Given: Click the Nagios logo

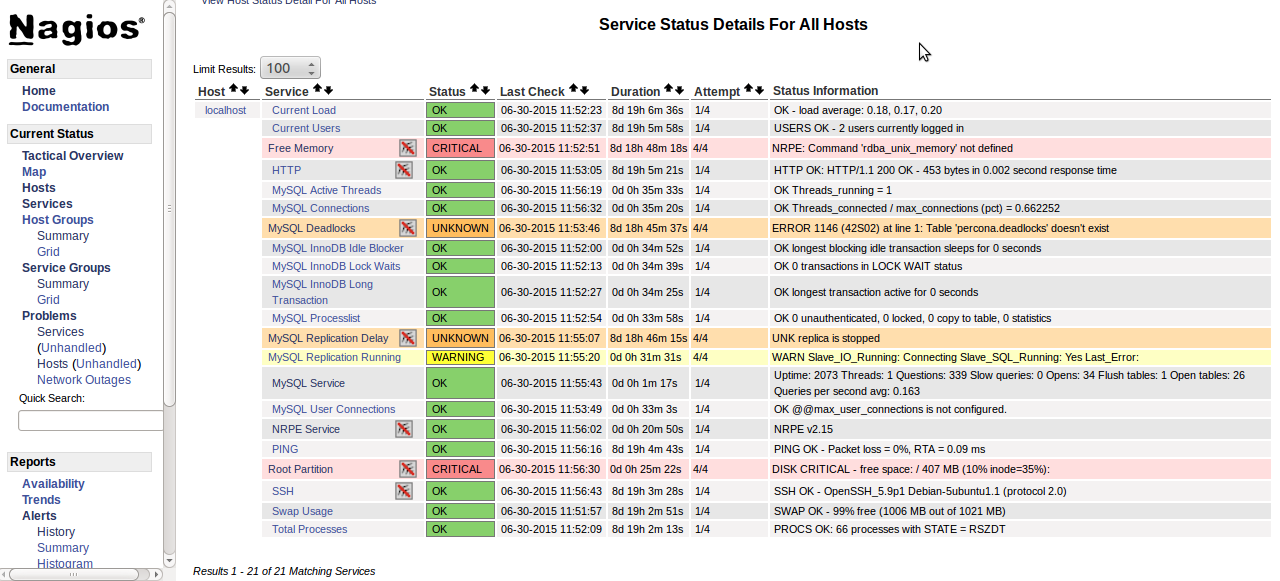Looking at the screenshot, I should click(77, 28).
